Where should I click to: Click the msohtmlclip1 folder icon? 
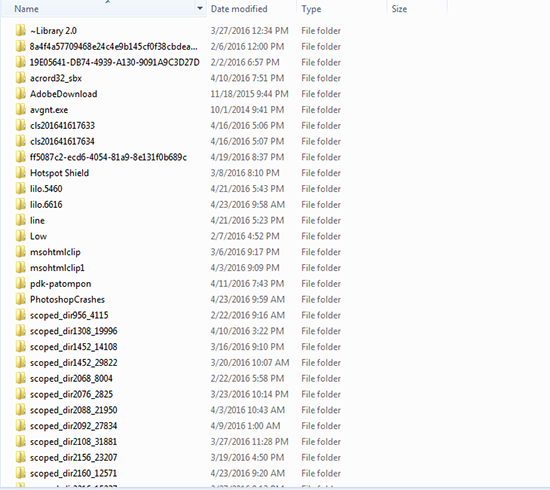pyautogui.click(x=21, y=268)
